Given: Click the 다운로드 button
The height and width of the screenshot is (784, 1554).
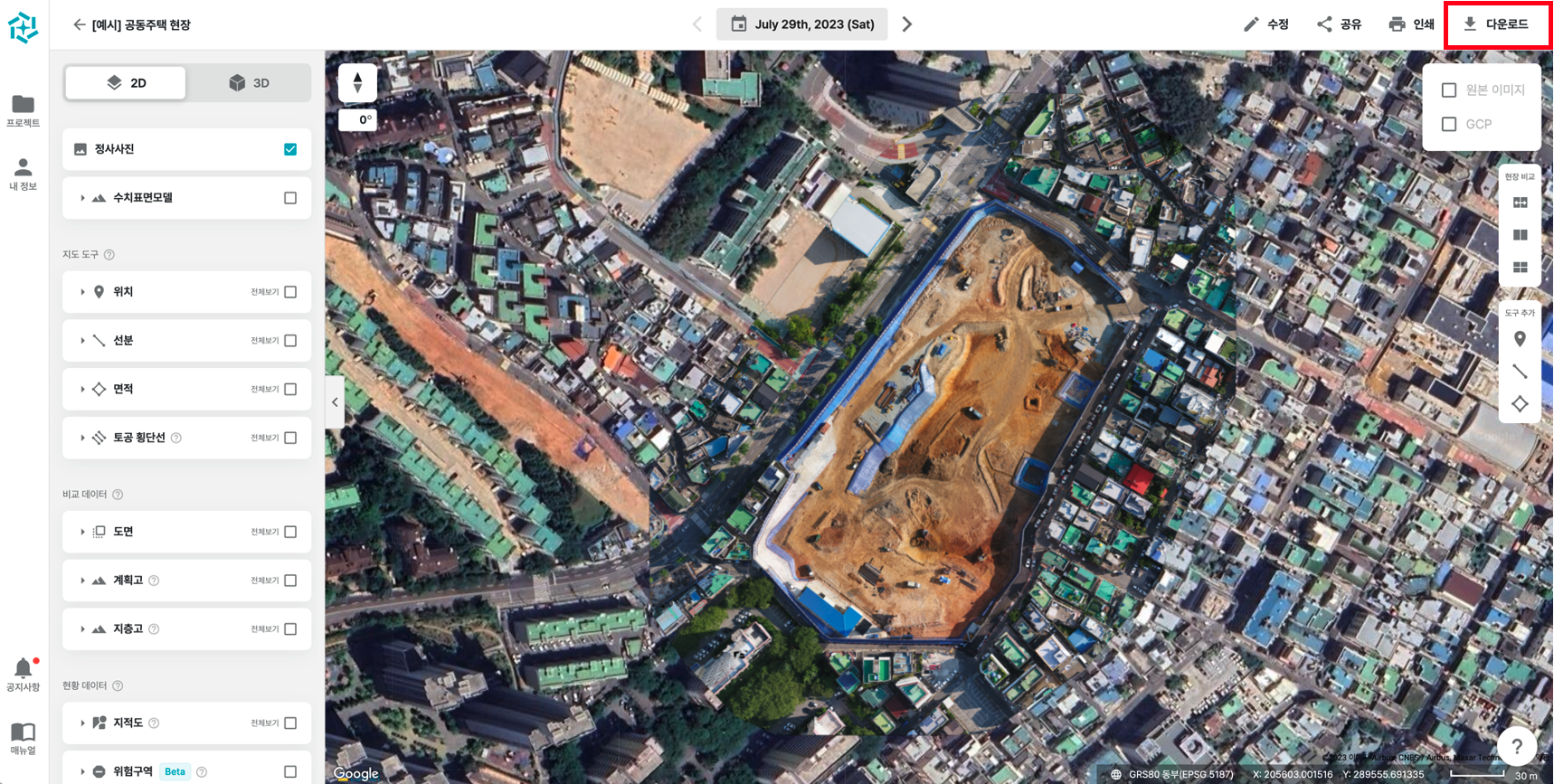Looking at the screenshot, I should point(1497,24).
